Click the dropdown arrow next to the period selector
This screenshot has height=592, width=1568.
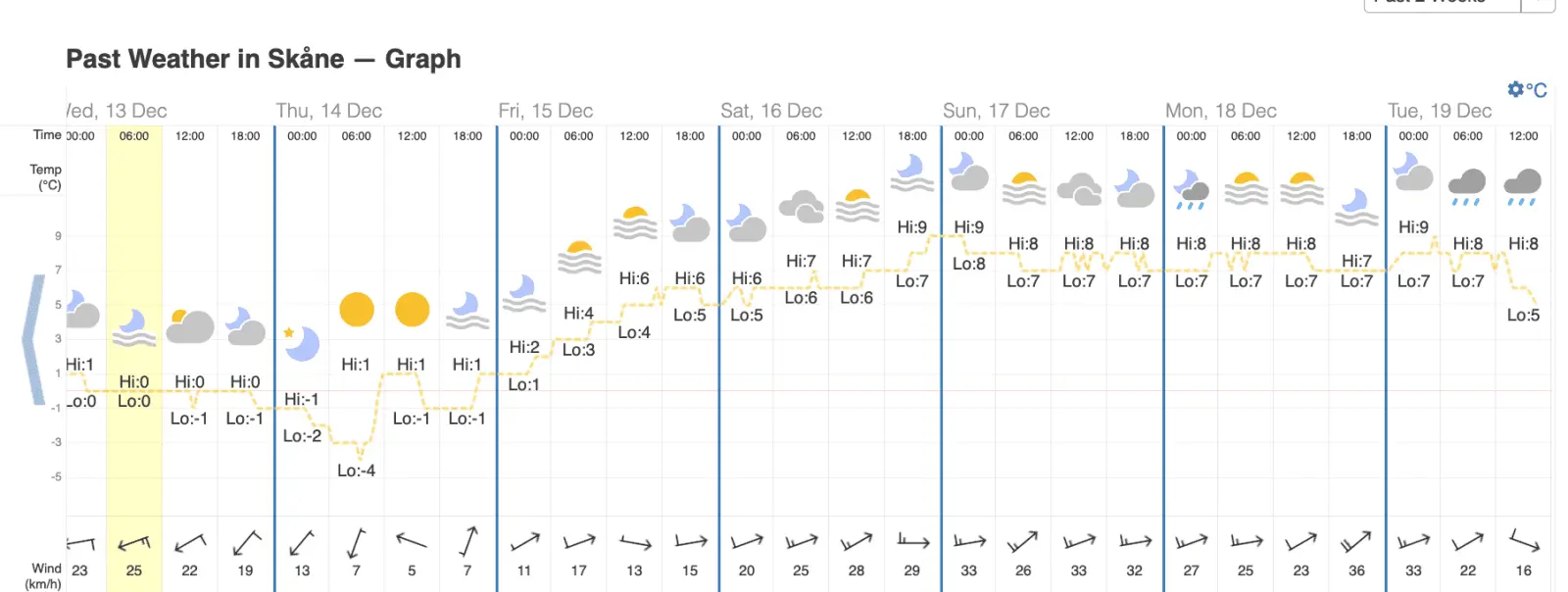point(1538,4)
